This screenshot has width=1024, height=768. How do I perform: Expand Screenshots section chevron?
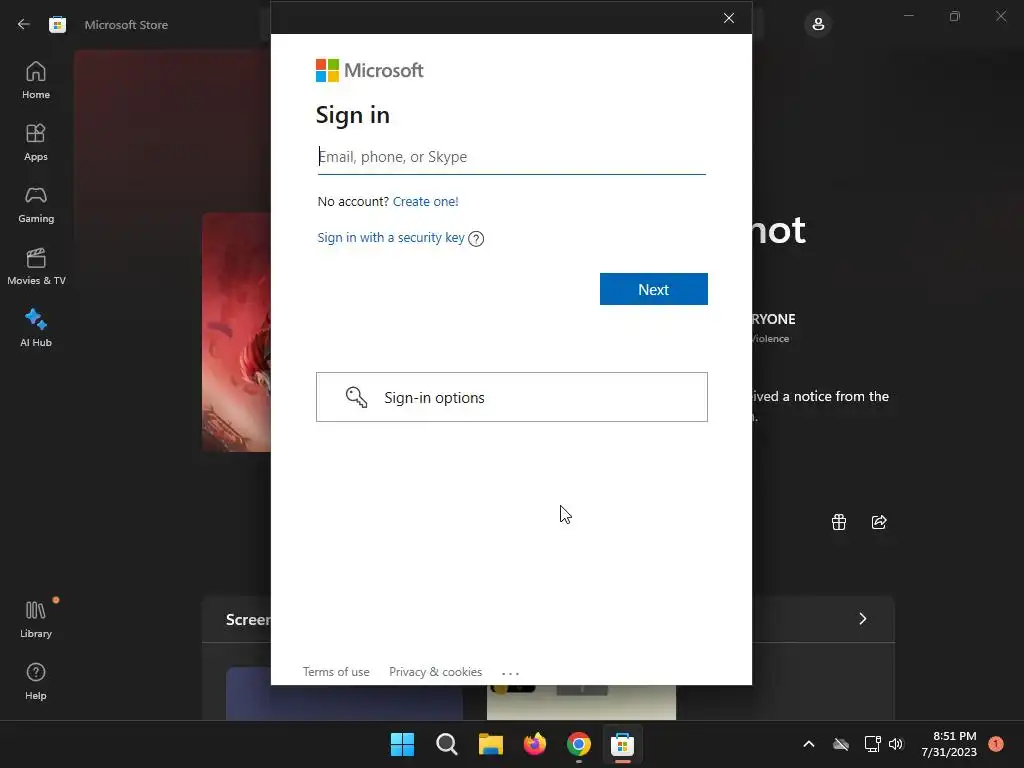(863, 619)
